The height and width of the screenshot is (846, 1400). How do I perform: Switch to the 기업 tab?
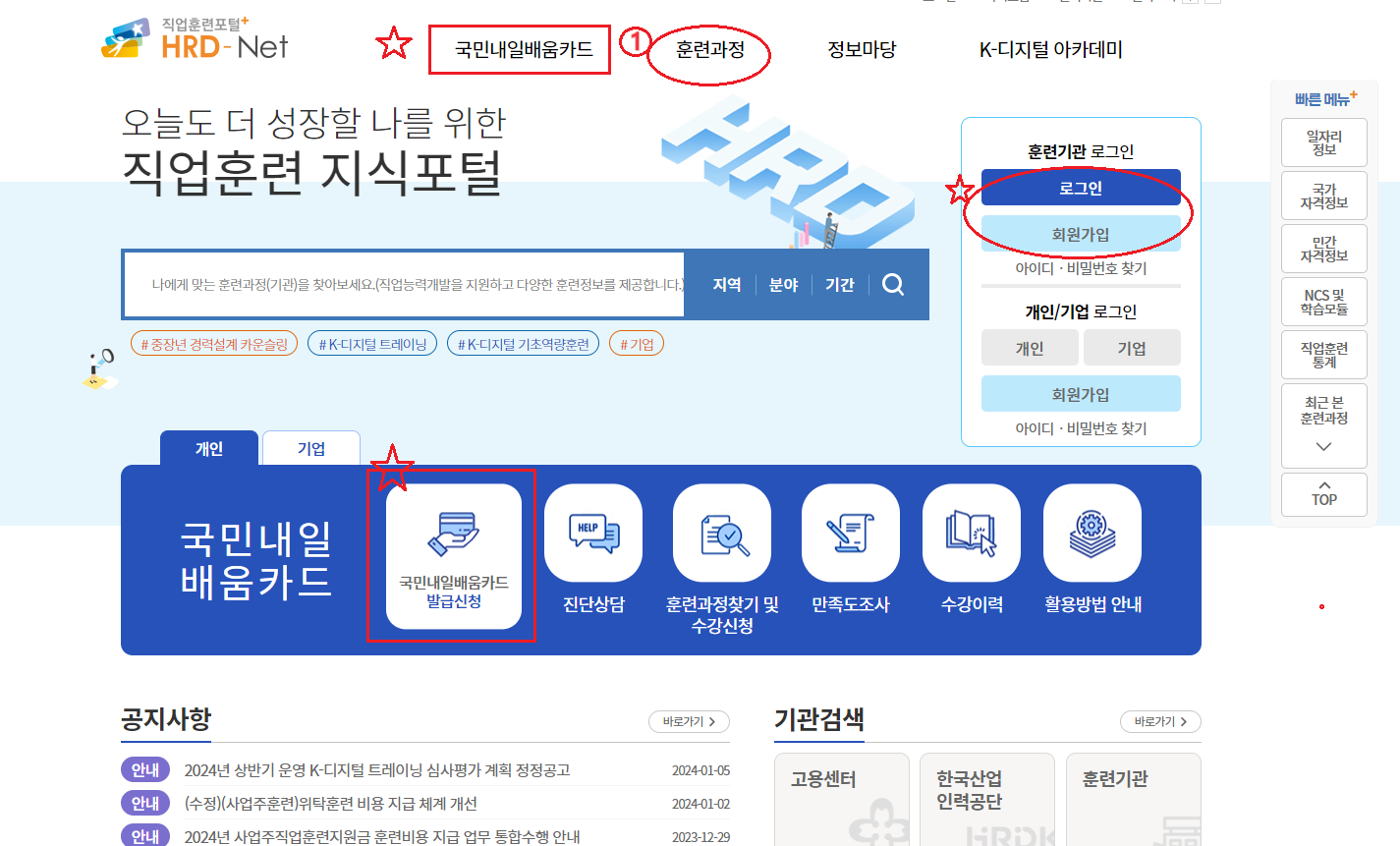311,448
